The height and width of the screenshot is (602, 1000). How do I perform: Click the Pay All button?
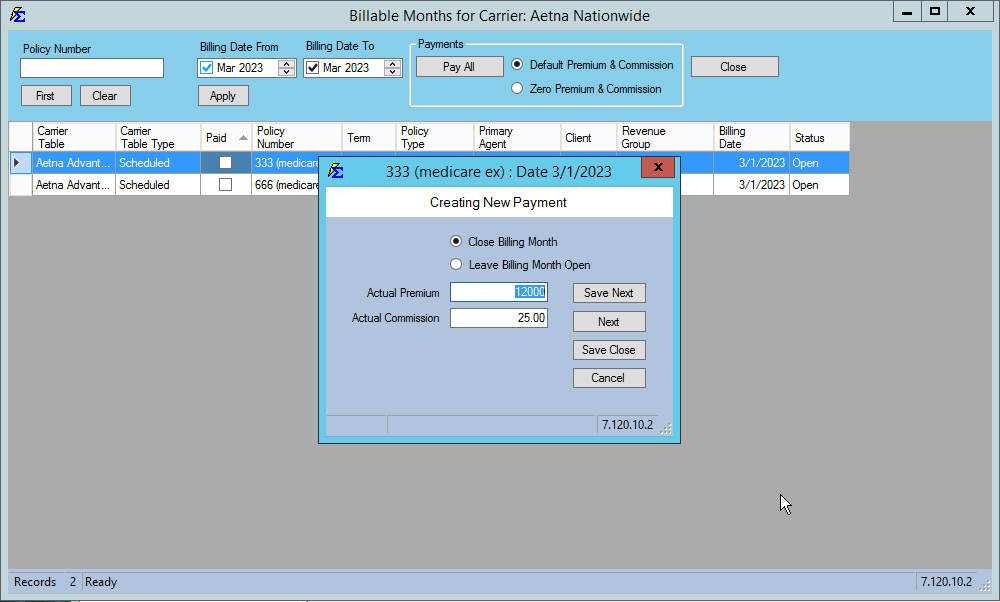459,67
